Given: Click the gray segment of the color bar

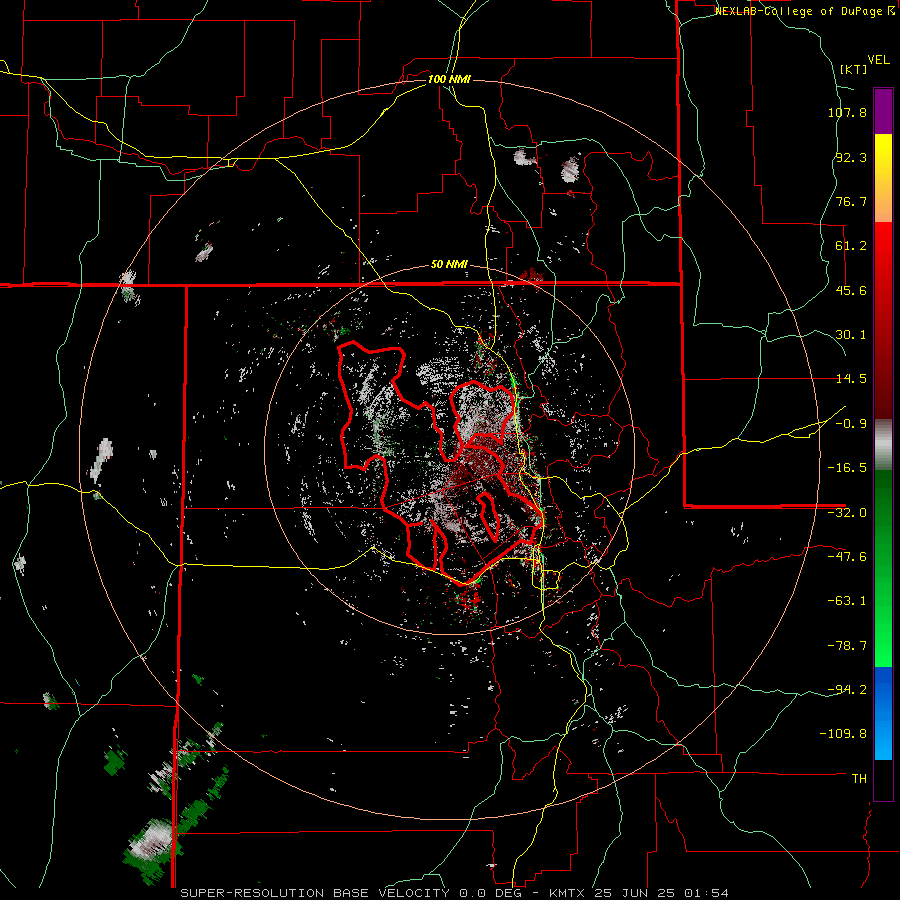Looking at the screenshot, I should click(883, 445).
